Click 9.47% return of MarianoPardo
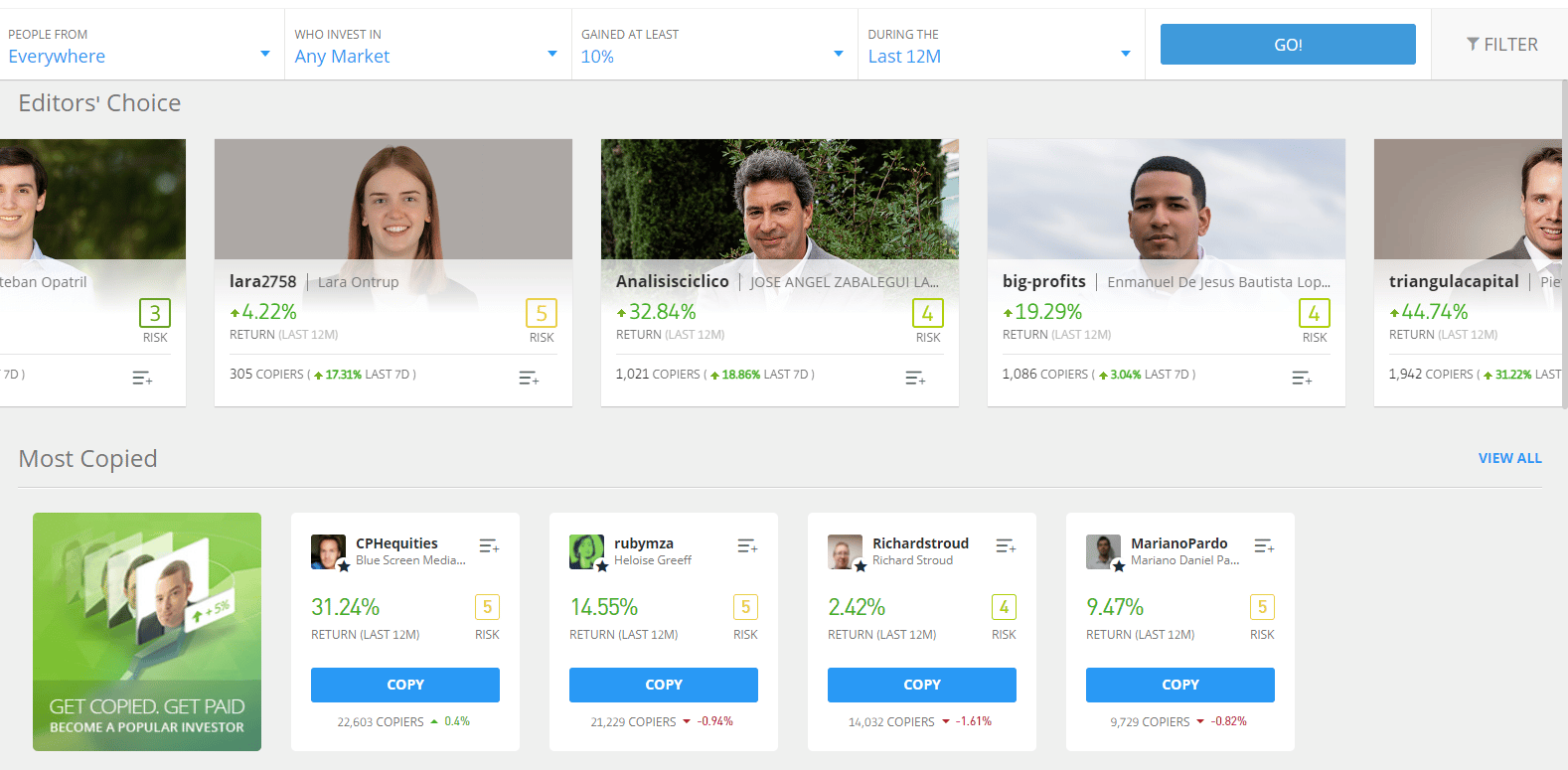 point(1115,607)
